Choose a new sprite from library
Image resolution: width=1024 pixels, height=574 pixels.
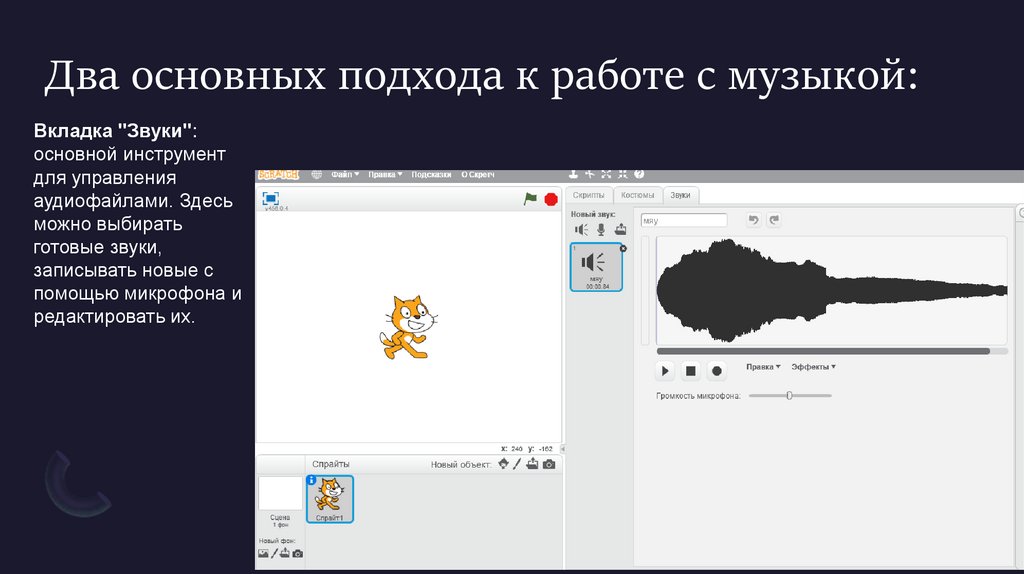pos(504,464)
